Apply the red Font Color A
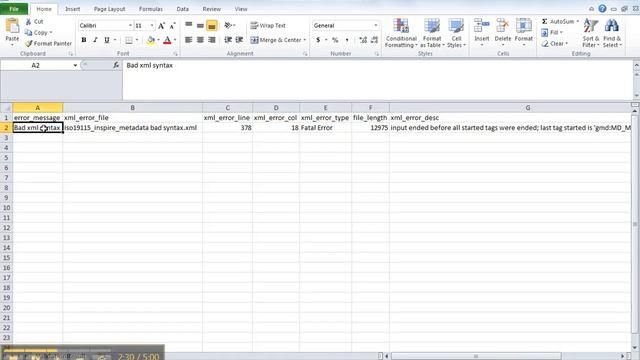The width and height of the screenshot is (640, 360). click(167, 40)
